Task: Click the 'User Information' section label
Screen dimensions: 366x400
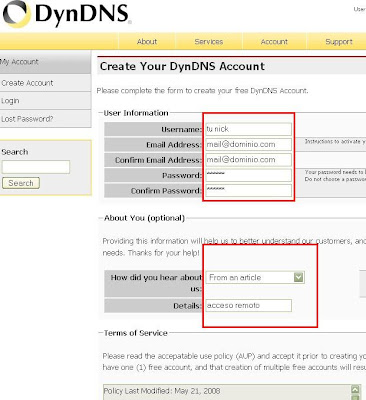Action: pyautogui.click(x=136, y=113)
